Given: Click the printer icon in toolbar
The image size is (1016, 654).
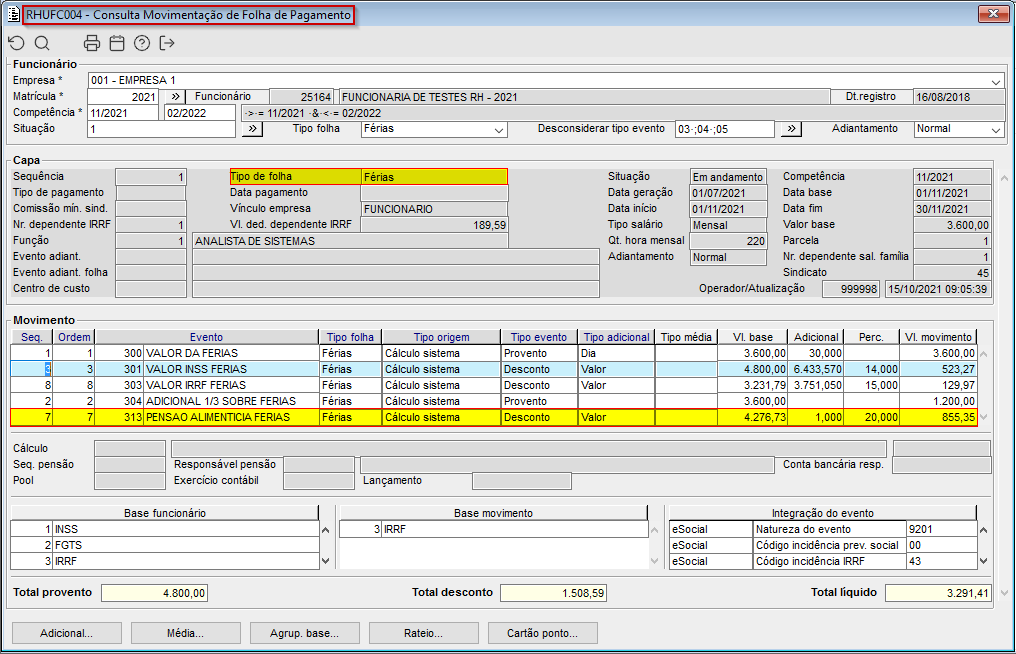Looking at the screenshot, I should tap(92, 43).
